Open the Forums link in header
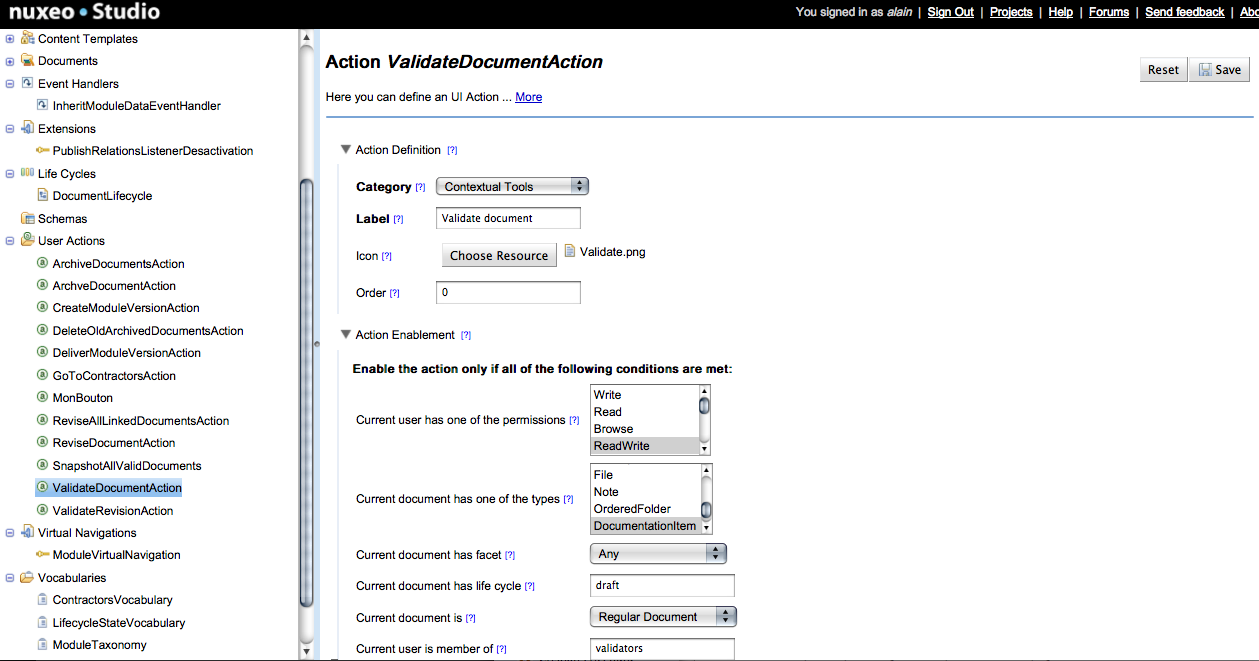The width and height of the screenshot is (1259, 661). coord(1109,12)
